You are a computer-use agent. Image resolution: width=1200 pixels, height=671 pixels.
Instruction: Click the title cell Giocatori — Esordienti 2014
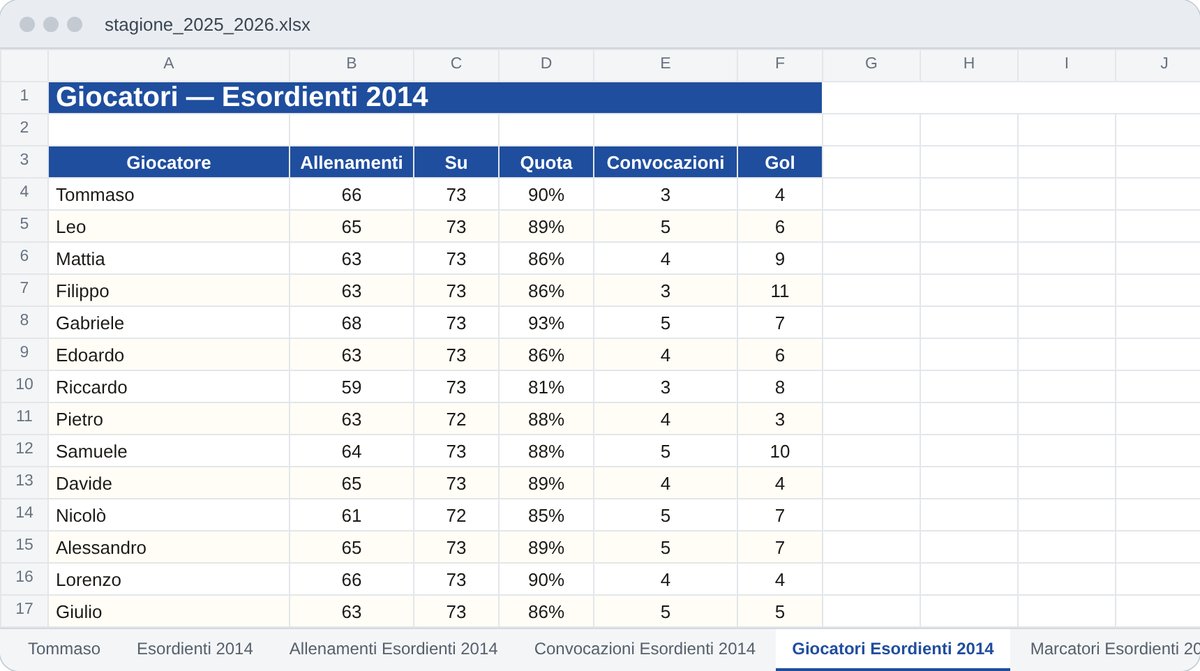coord(435,97)
